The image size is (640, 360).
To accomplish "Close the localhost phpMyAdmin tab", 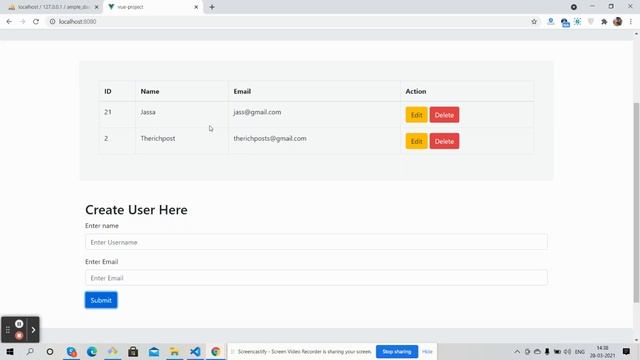I will pos(96,7).
